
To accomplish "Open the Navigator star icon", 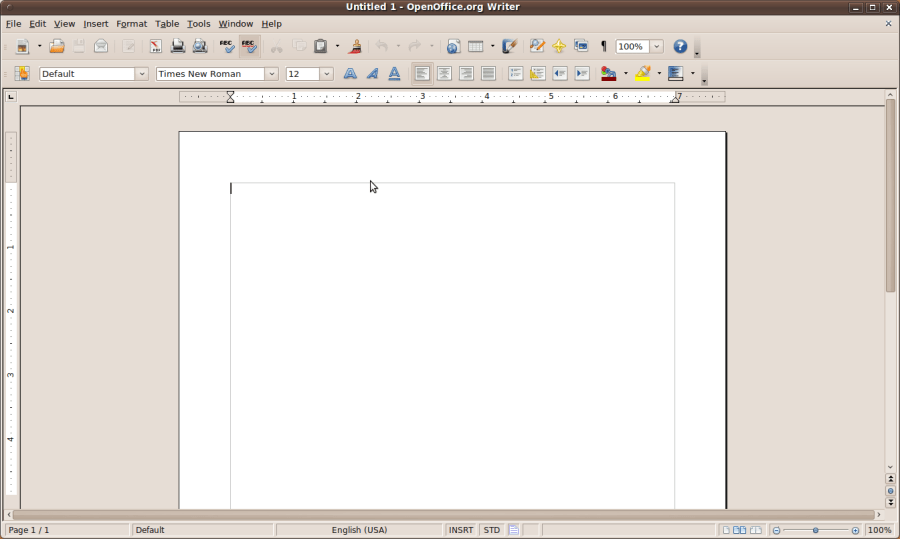I will pyautogui.click(x=559, y=46).
